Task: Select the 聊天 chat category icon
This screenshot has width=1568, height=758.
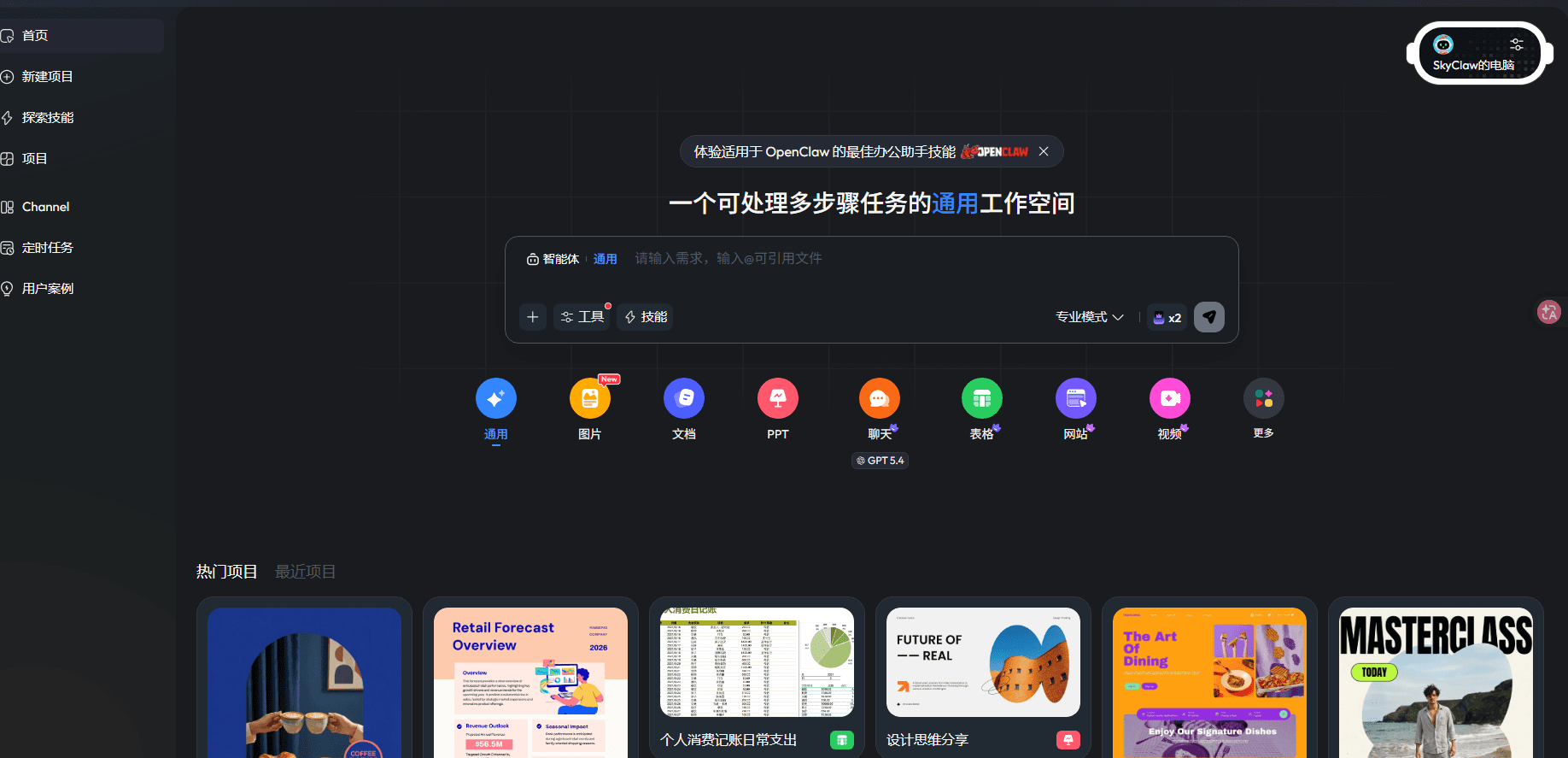Action: [x=880, y=398]
